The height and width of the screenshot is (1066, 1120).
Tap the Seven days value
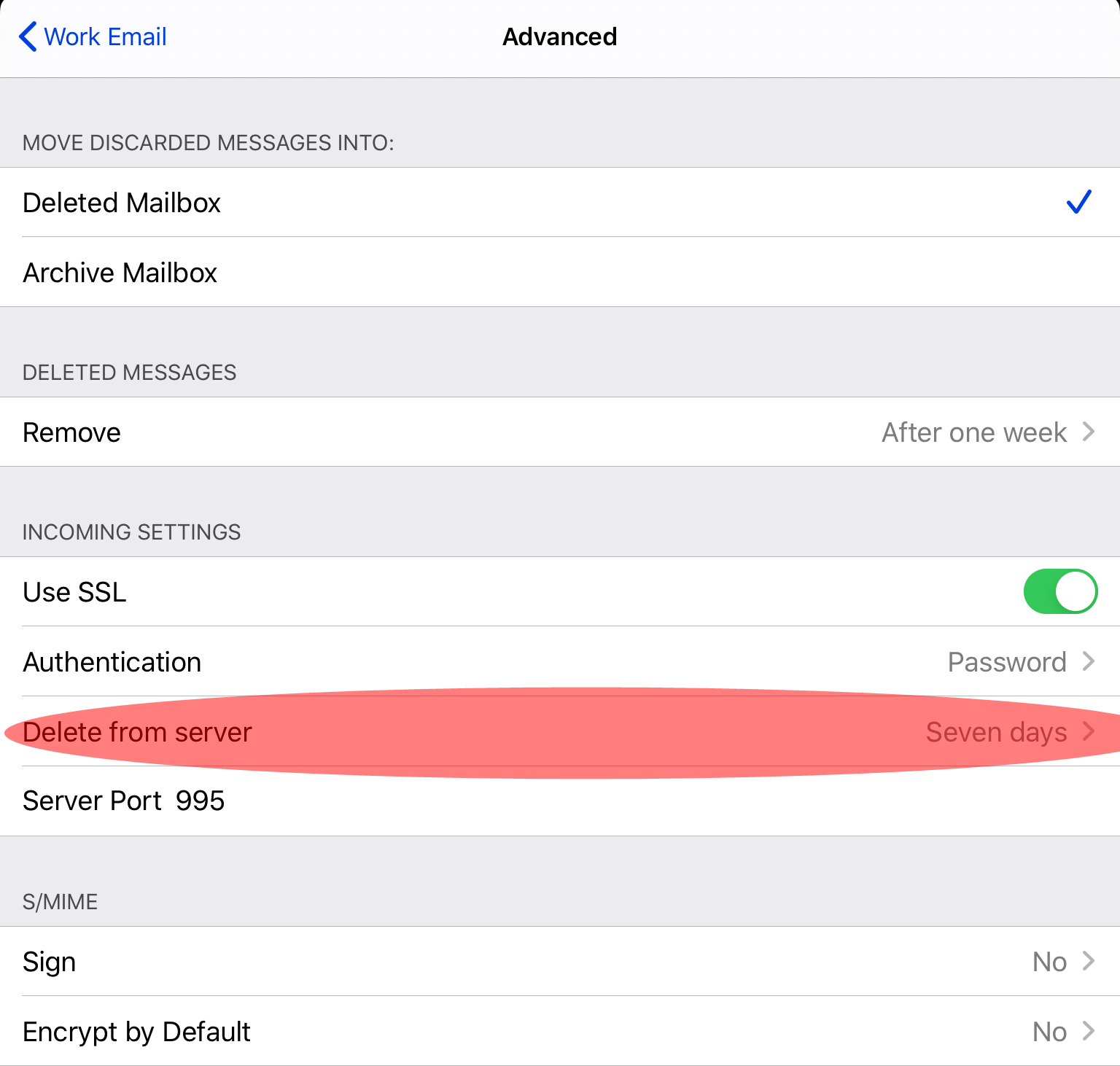click(x=996, y=732)
